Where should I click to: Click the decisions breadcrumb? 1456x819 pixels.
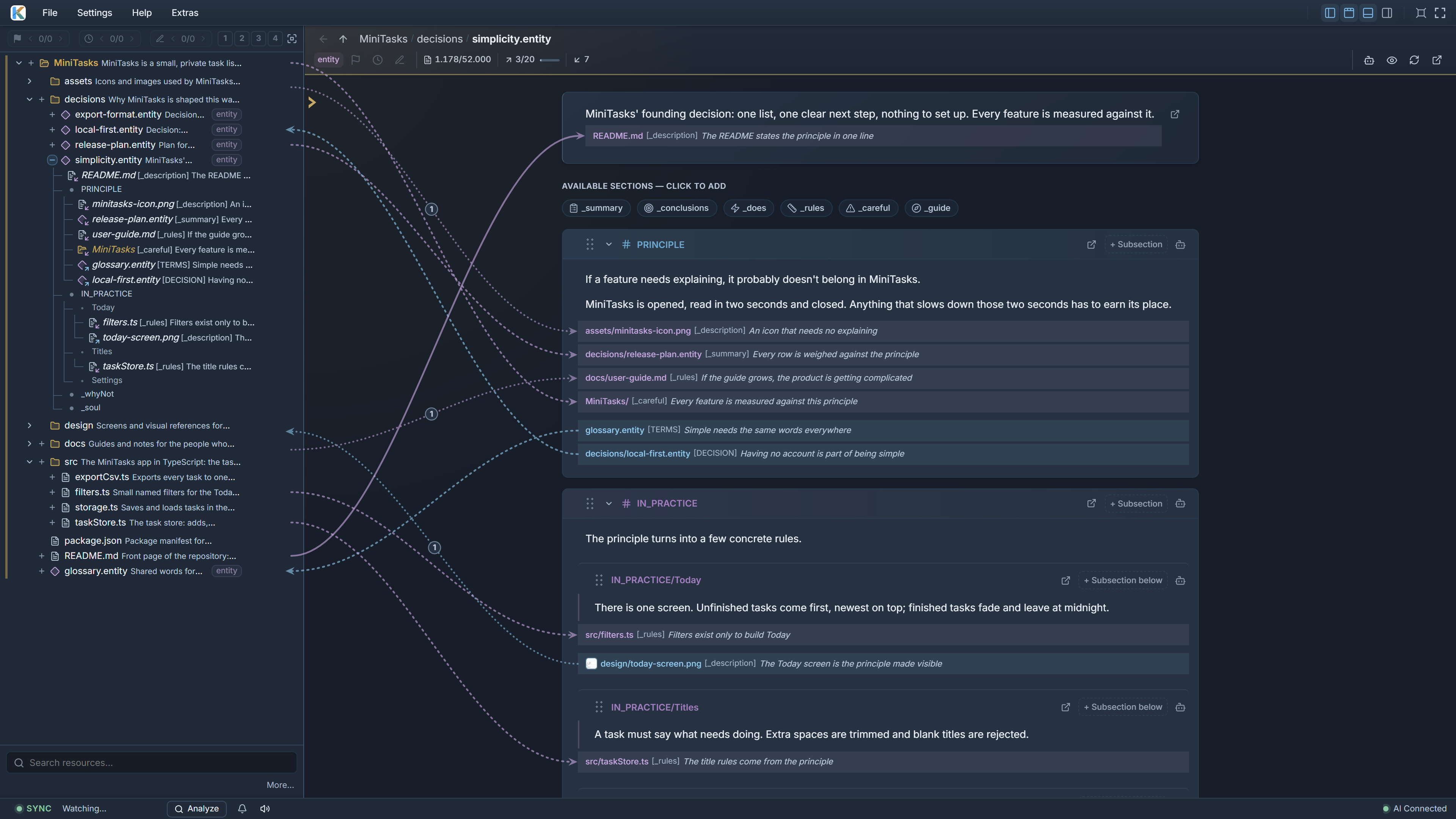[x=440, y=39]
